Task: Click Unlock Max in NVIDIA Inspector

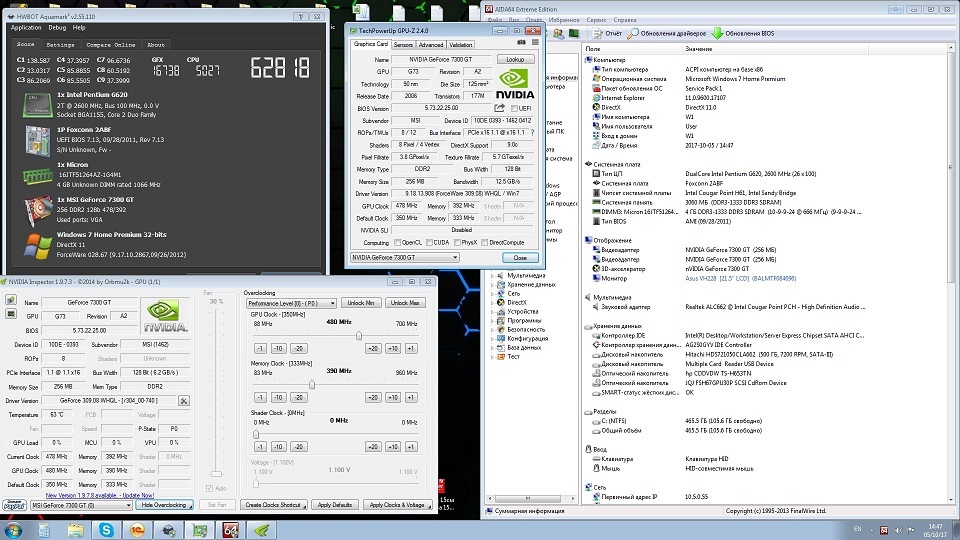Action: pos(405,303)
